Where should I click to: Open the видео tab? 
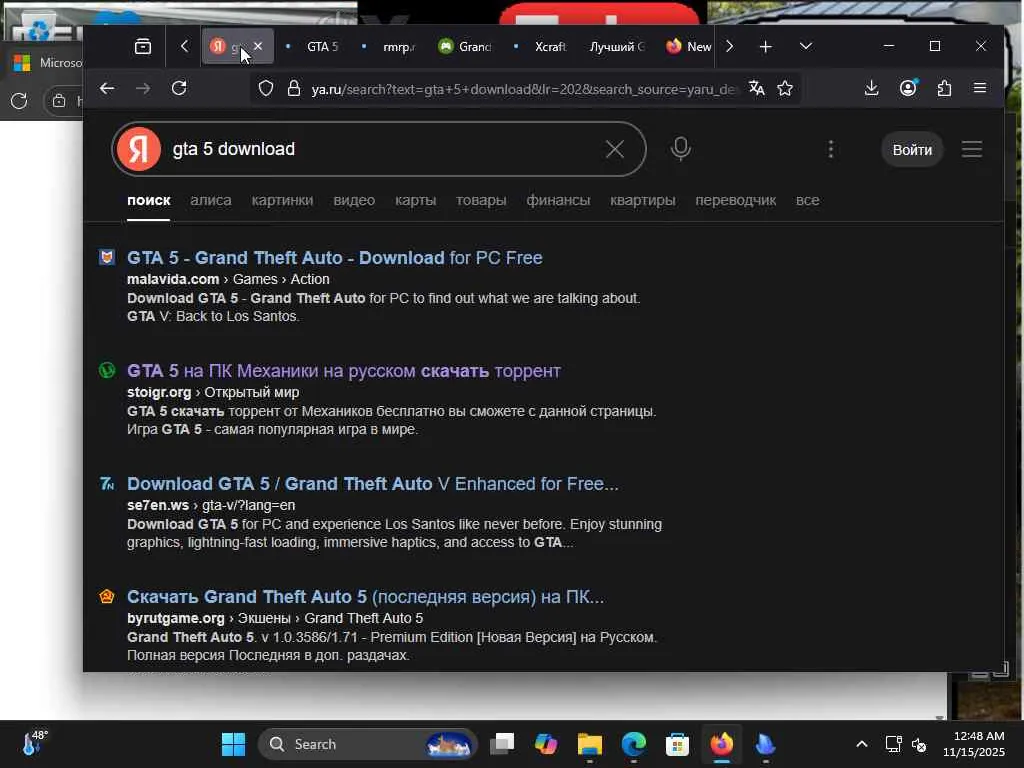coord(354,200)
